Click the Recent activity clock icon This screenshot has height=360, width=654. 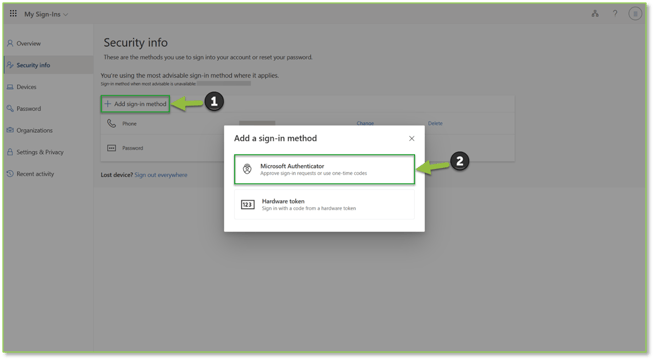(x=10, y=174)
